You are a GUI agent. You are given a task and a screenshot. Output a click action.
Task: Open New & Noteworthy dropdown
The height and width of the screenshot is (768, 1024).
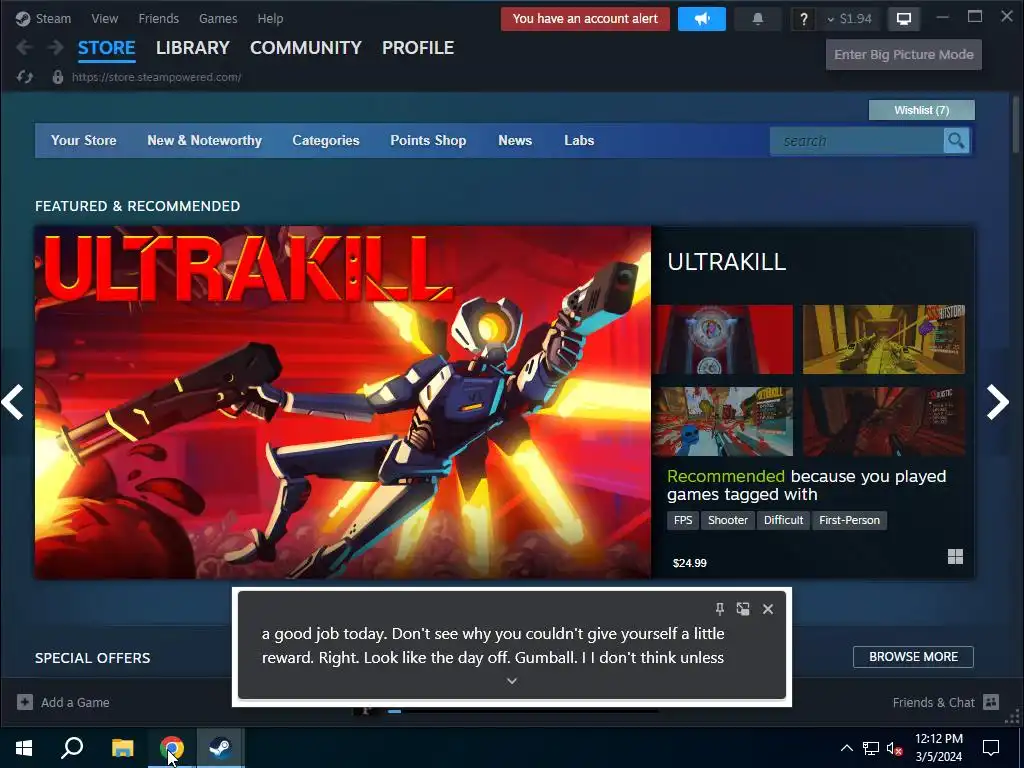coord(204,140)
